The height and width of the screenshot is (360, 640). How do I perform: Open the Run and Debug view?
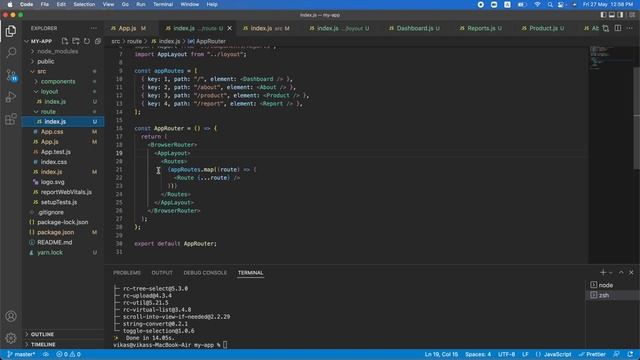[x=11, y=97]
